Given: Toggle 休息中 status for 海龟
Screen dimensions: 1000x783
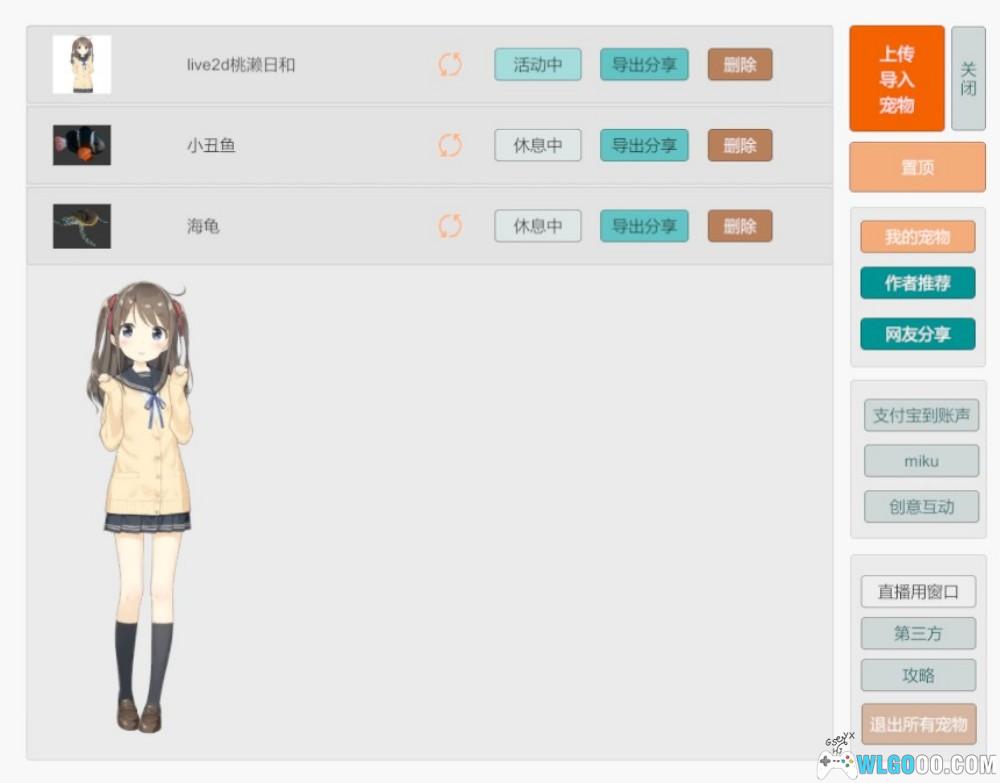Looking at the screenshot, I should (537, 226).
